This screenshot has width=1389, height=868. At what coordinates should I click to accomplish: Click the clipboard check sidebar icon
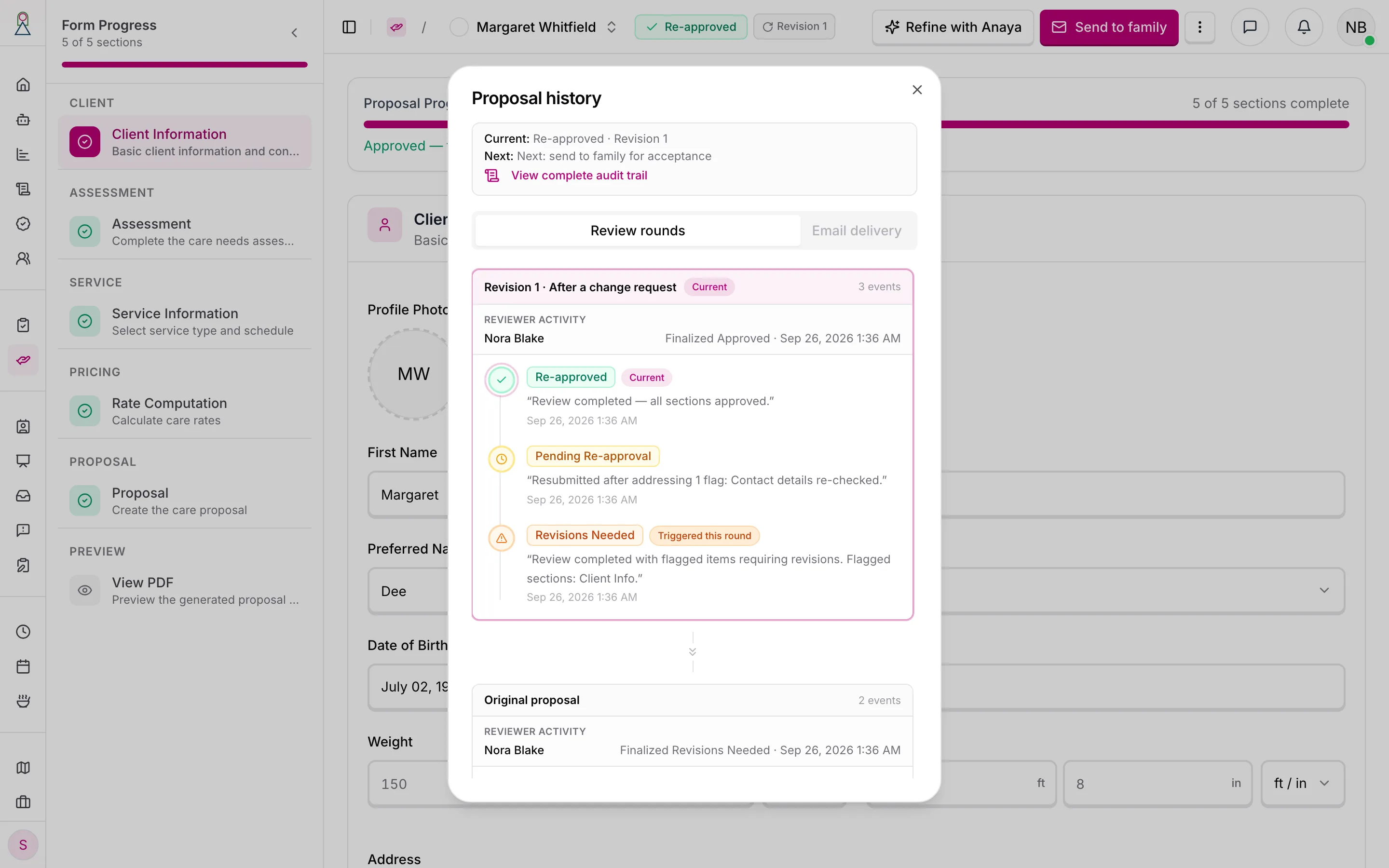23,325
